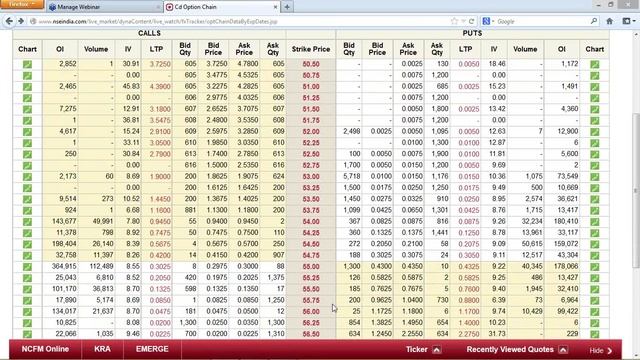This screenshot has width=640, height=360.
Task: Open the puts chart for strike 55.00
Action: click(595, 267)
